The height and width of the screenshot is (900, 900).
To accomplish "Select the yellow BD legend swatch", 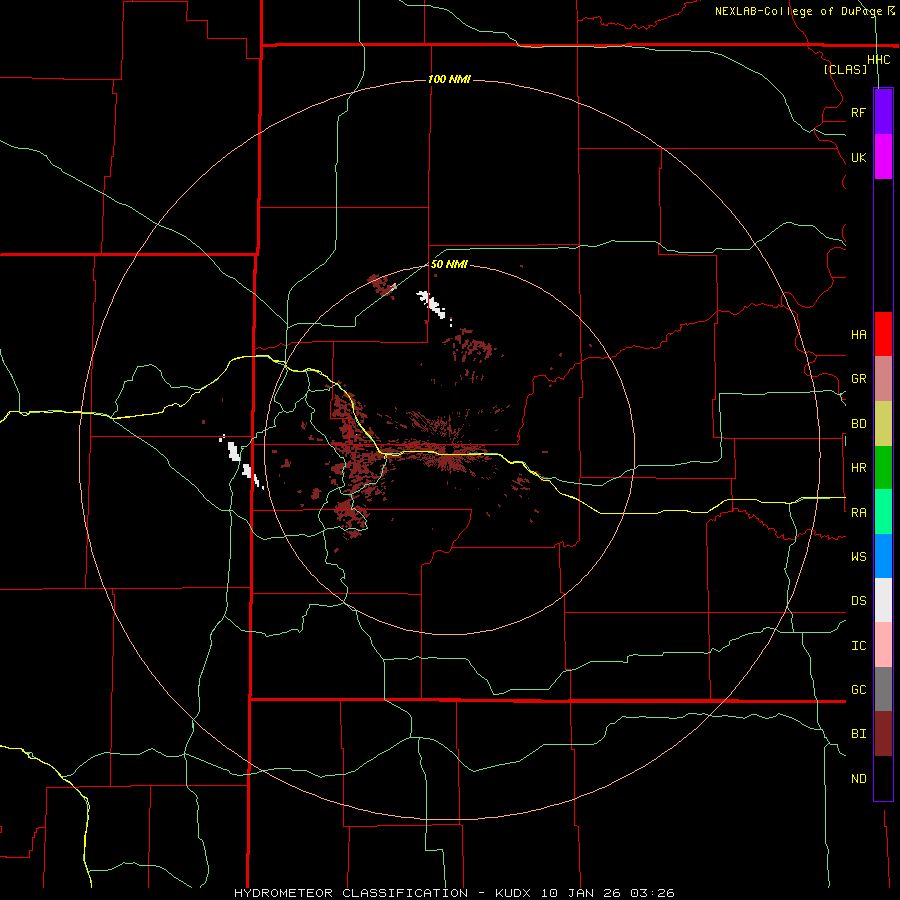I will 883,424.
